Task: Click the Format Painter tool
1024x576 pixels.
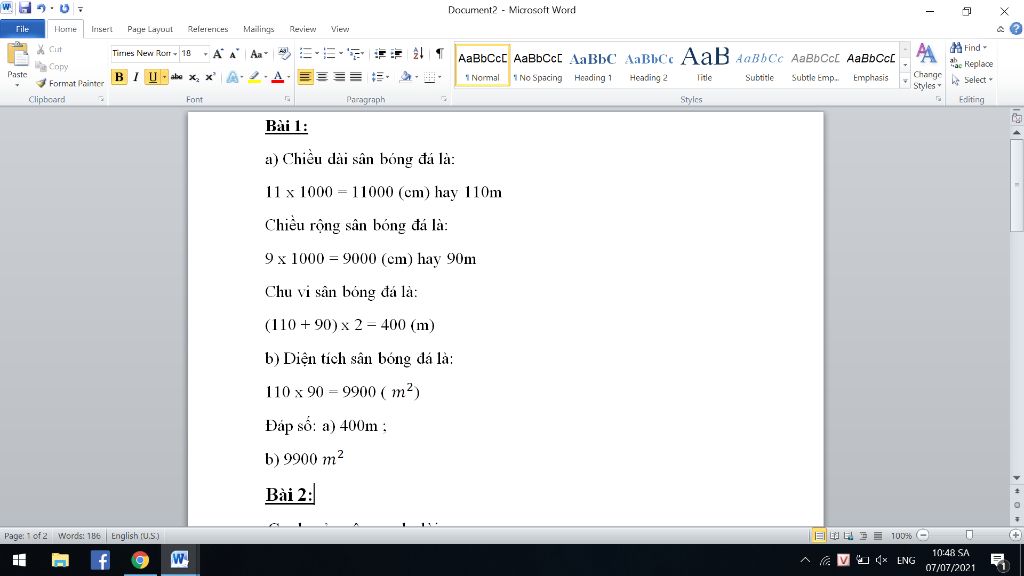Action: [70, 83]
